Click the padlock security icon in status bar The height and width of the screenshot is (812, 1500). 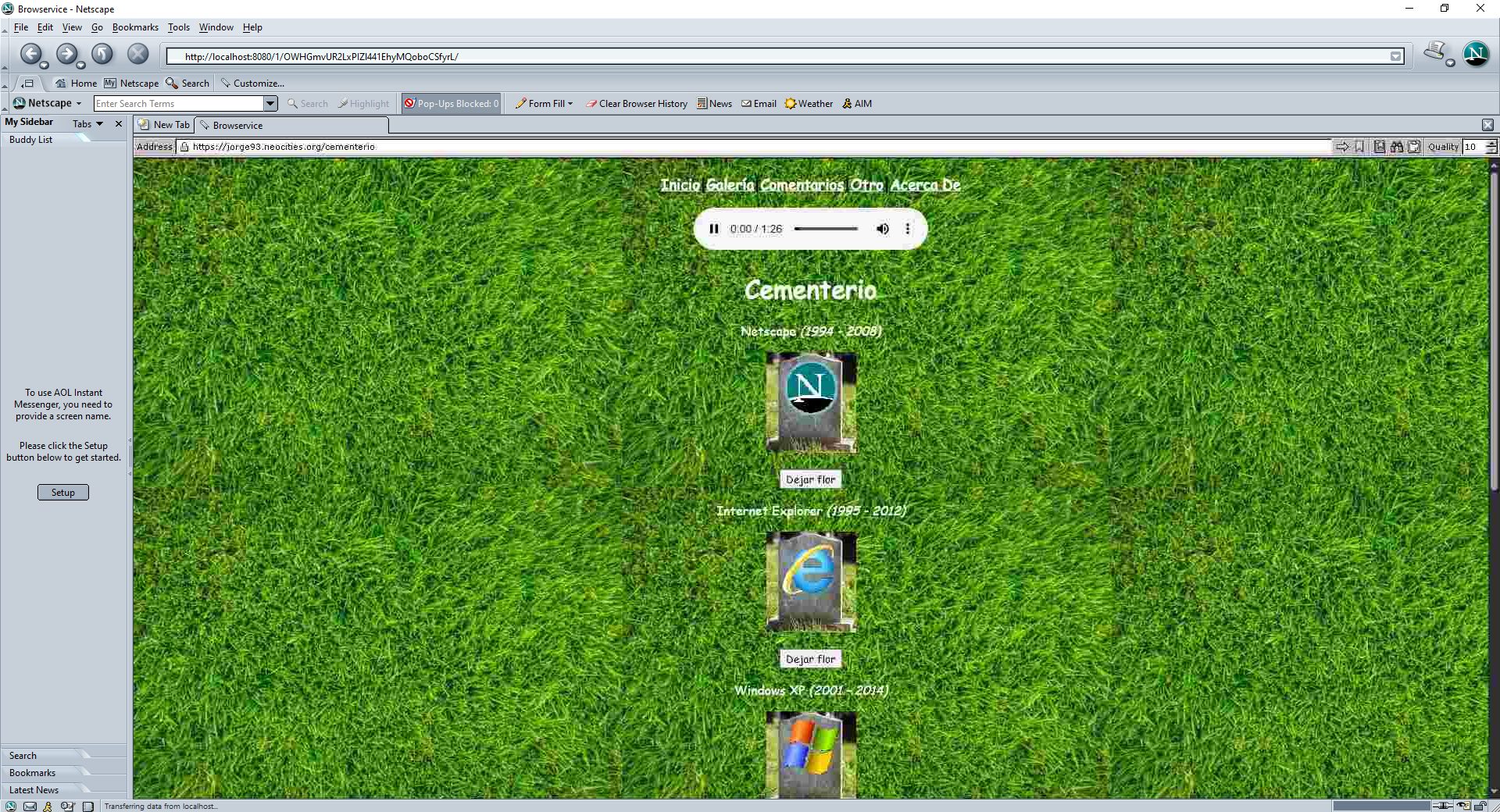[1480, 805]
